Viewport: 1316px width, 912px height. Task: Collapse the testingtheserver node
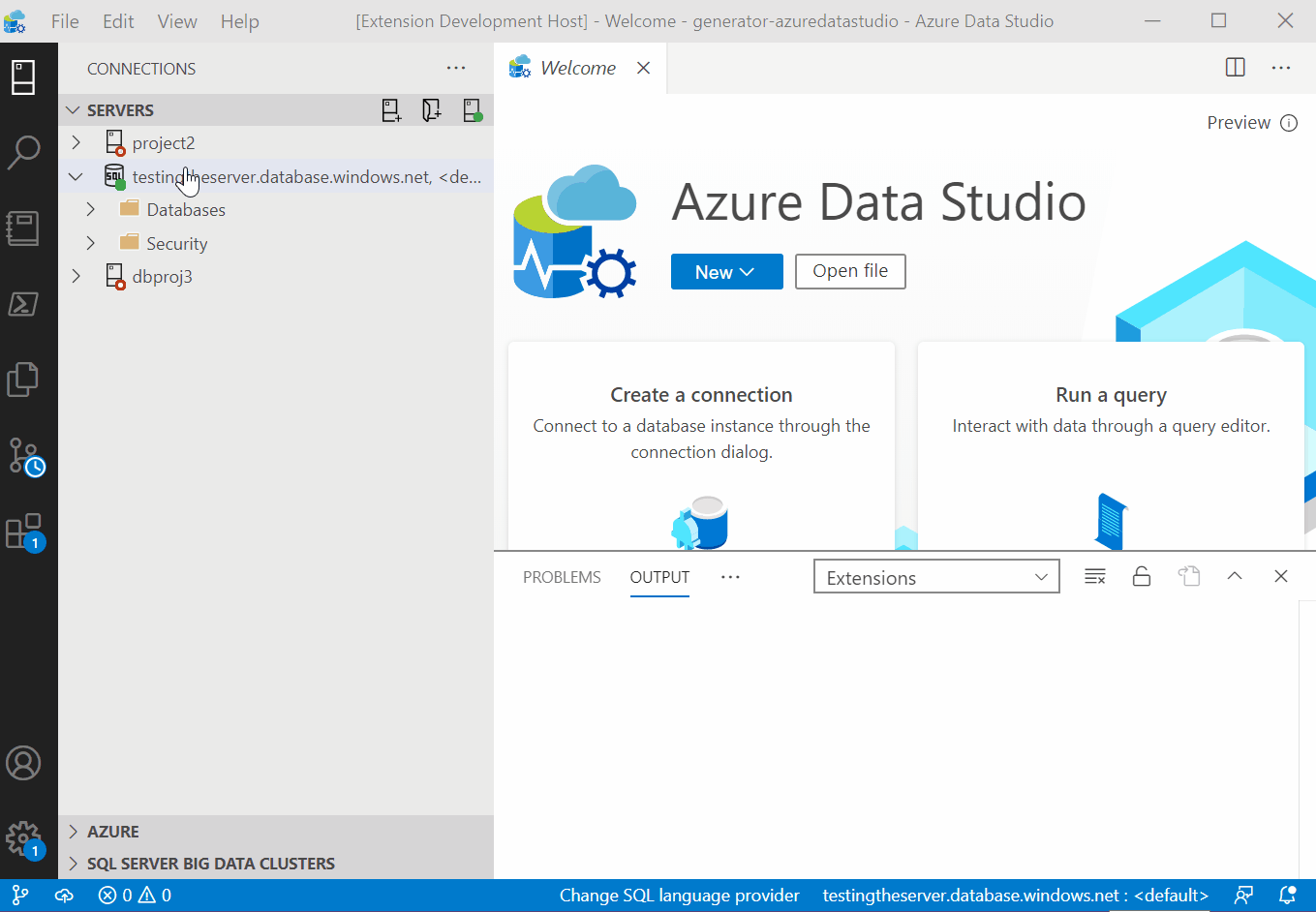pyautogui.click(x=77, y=177)
